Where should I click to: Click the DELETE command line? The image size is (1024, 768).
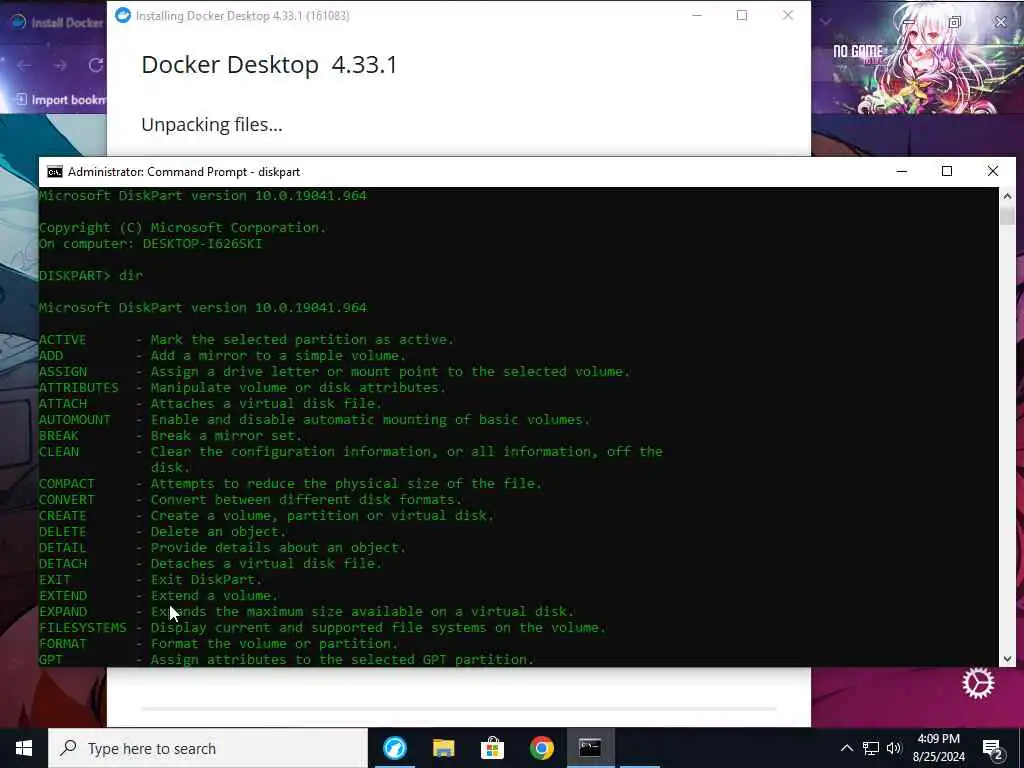163,532
